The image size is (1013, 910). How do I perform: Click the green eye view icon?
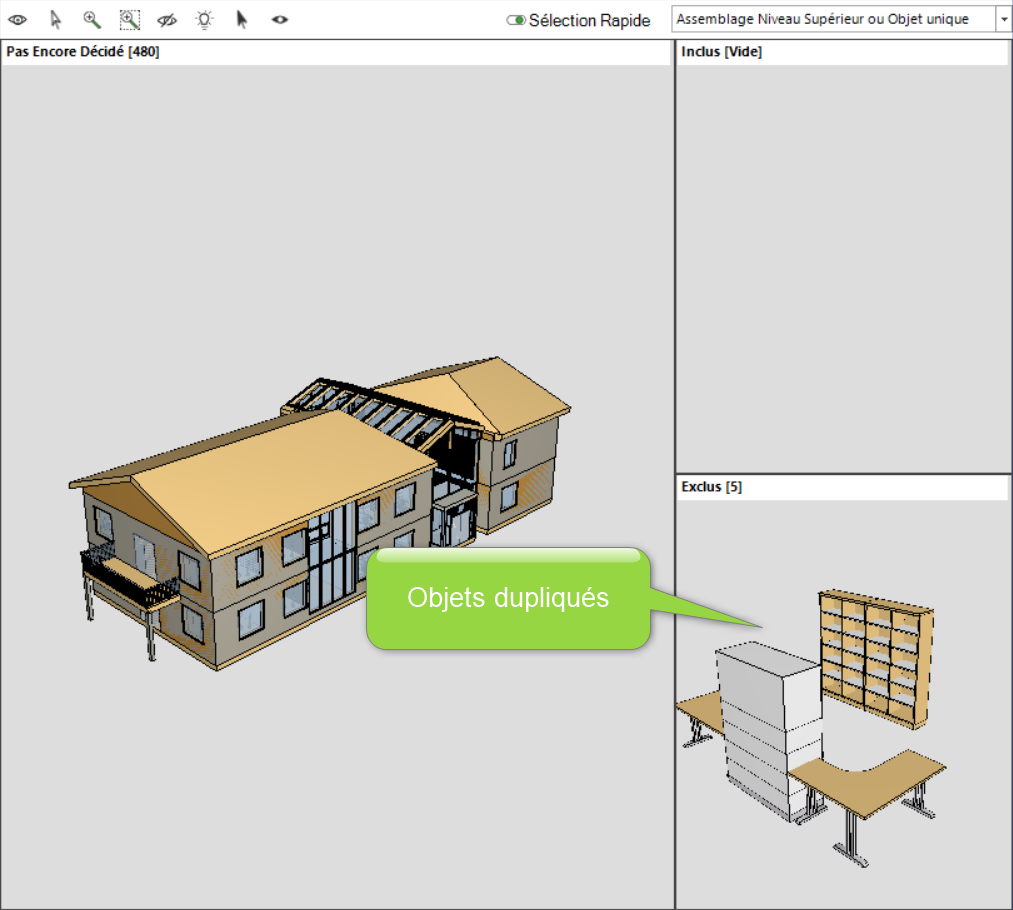coord(17,19)
